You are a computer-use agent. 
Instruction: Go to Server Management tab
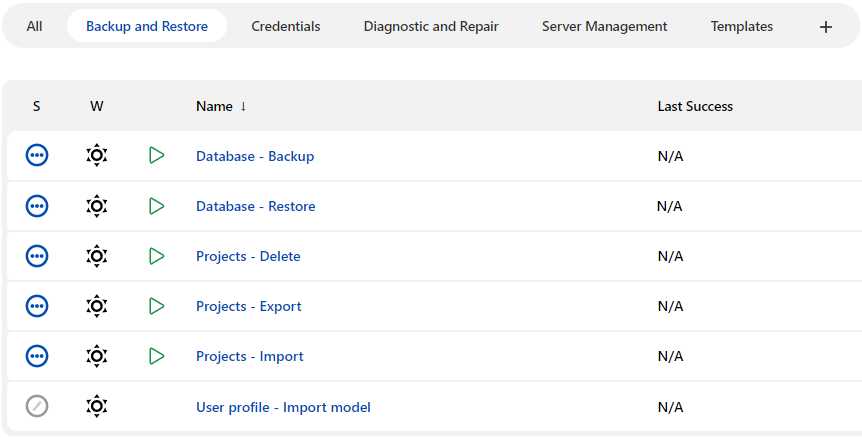click(604, 27)
